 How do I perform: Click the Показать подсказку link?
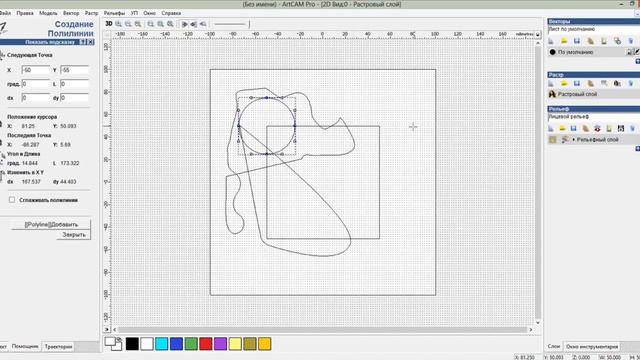(50, 42)
